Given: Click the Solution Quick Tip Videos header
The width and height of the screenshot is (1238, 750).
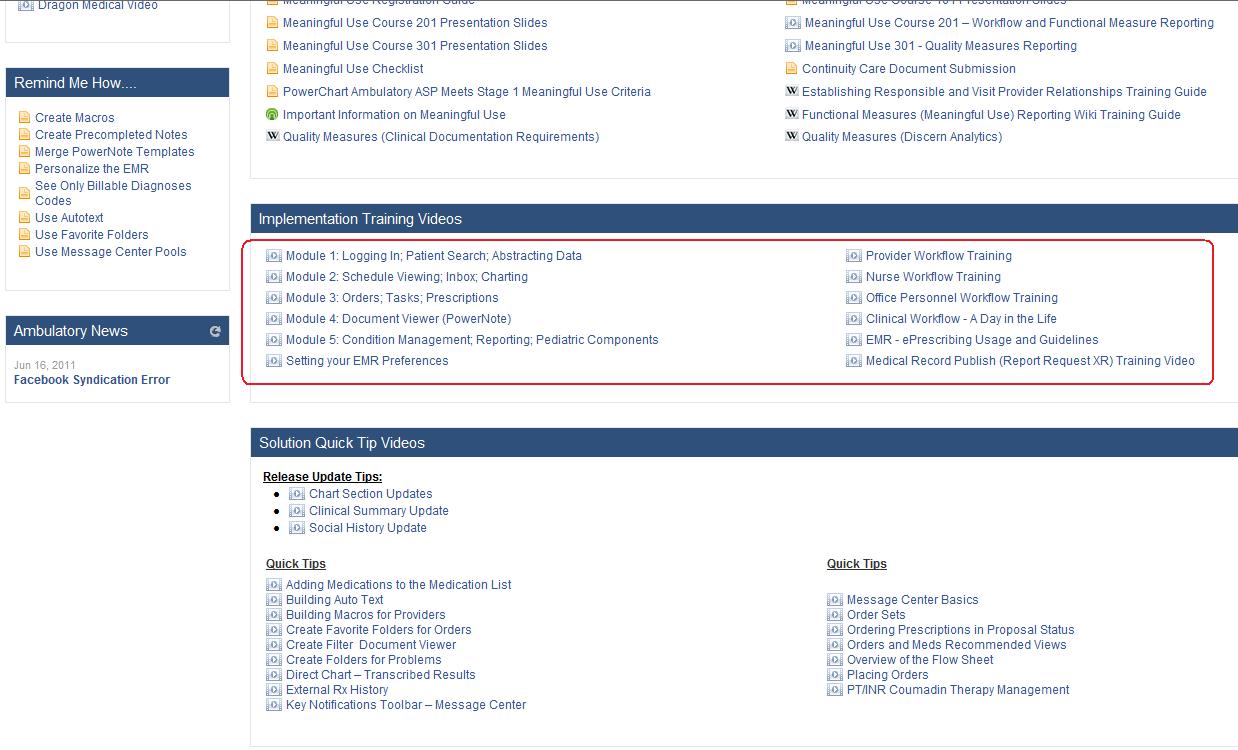Looking at the screenshot, I should pos(744,443).
